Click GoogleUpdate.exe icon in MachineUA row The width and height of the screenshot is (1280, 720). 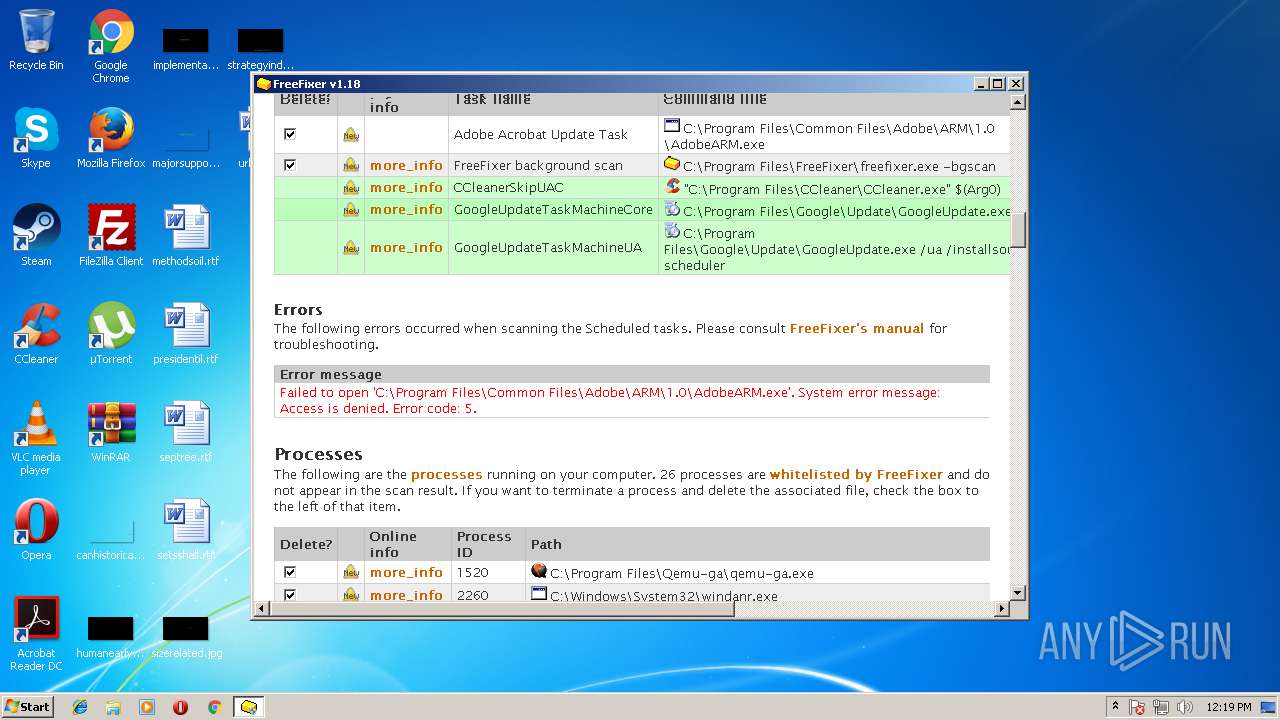pyautogui.click(x=672, y=231)
